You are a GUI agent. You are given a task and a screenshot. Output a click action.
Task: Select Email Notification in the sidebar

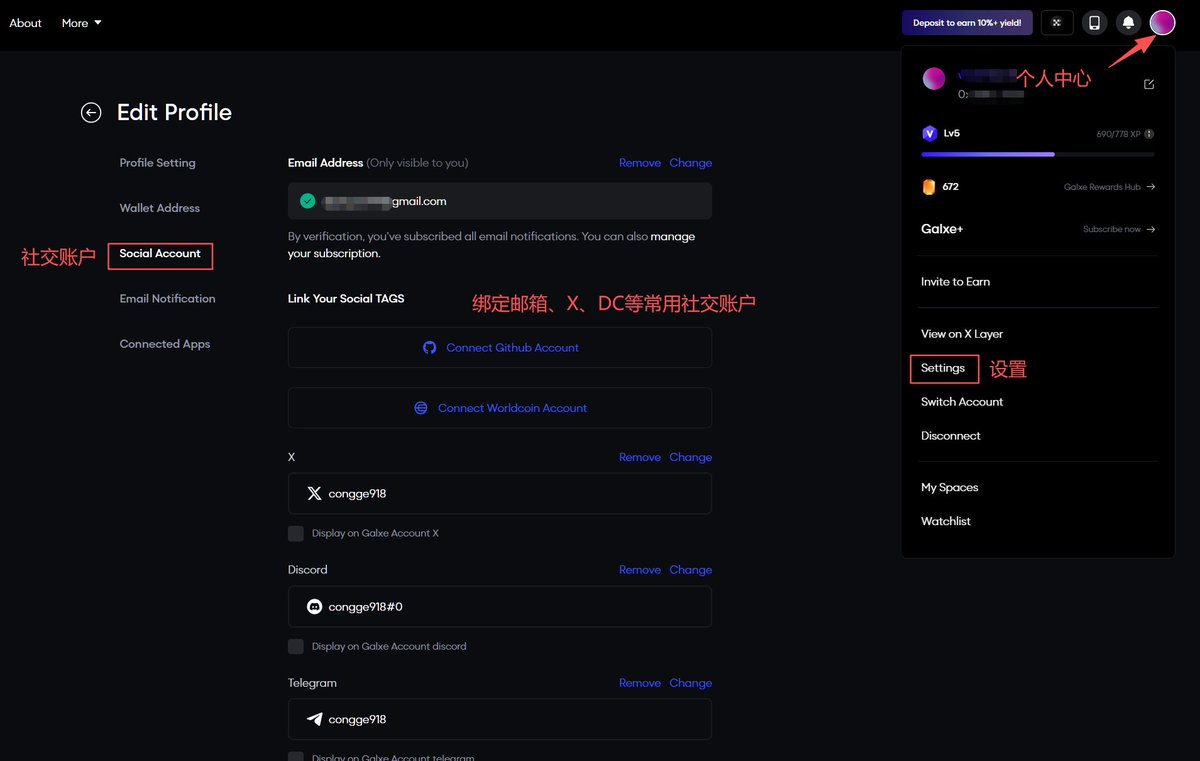[x=167, y=299]
